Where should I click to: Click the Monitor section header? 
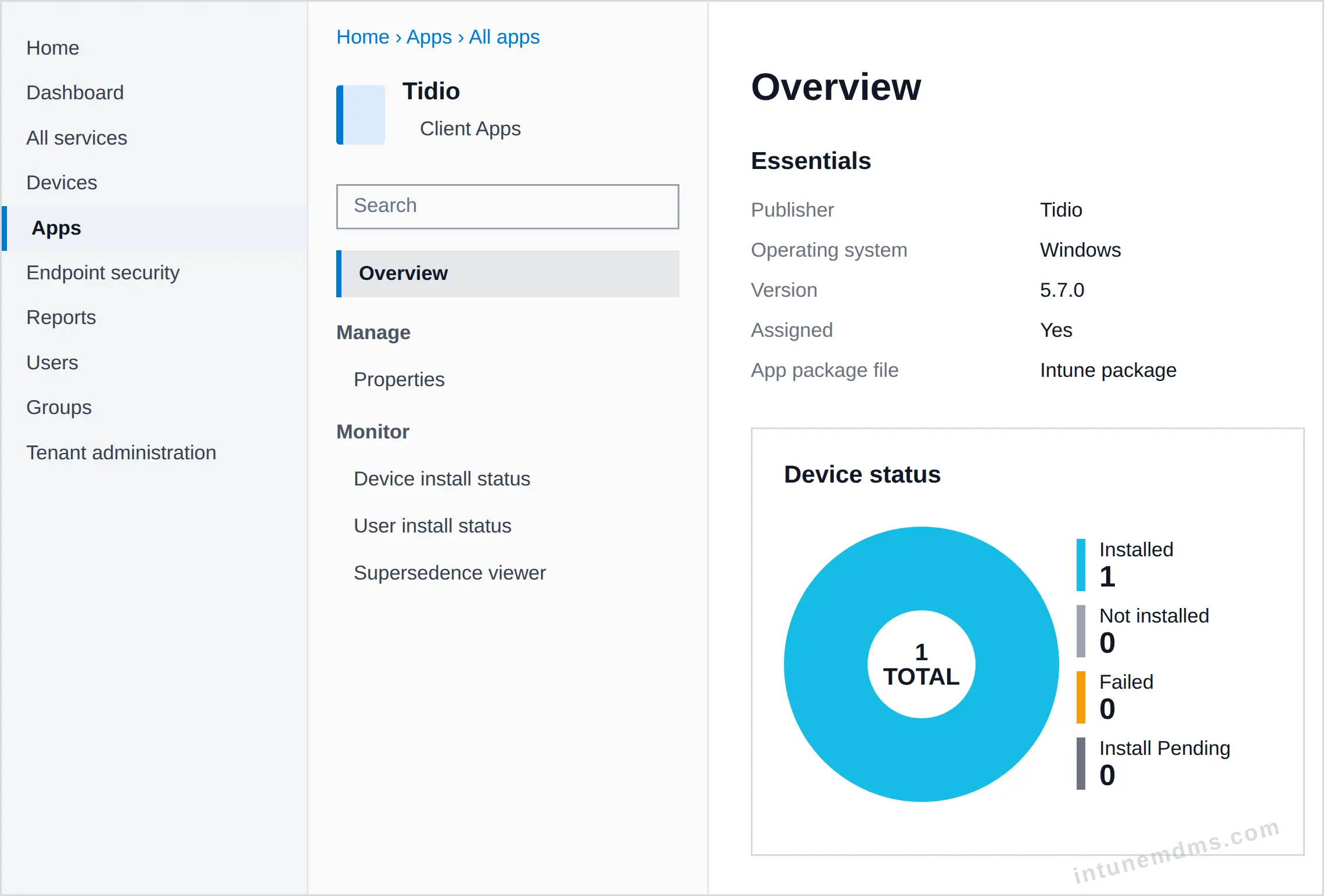373,431
